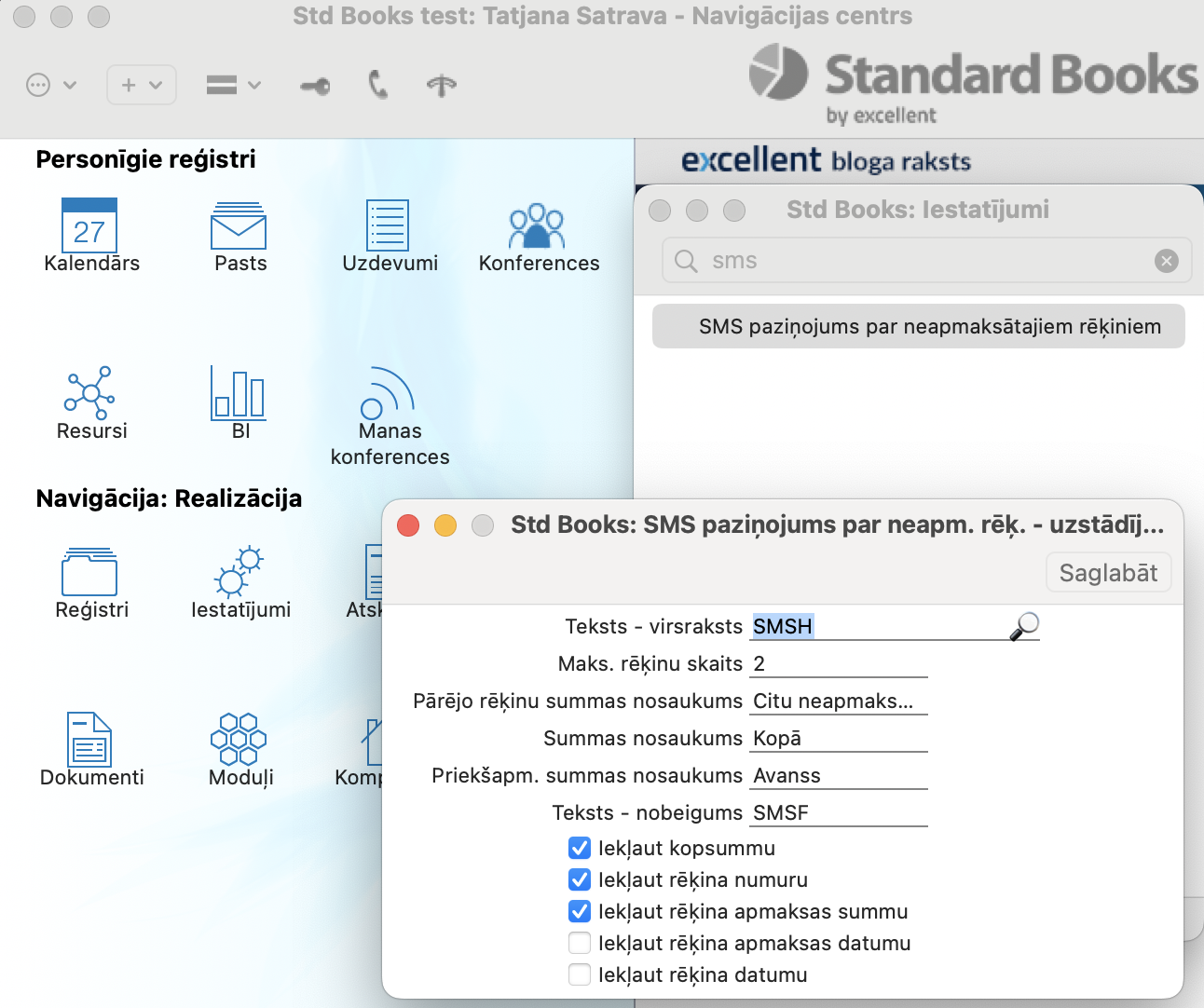The width and height of the screenshot is (1204, 1008).
Task: Click Maks. rēķinu skaits field
Action: (839, 663)
